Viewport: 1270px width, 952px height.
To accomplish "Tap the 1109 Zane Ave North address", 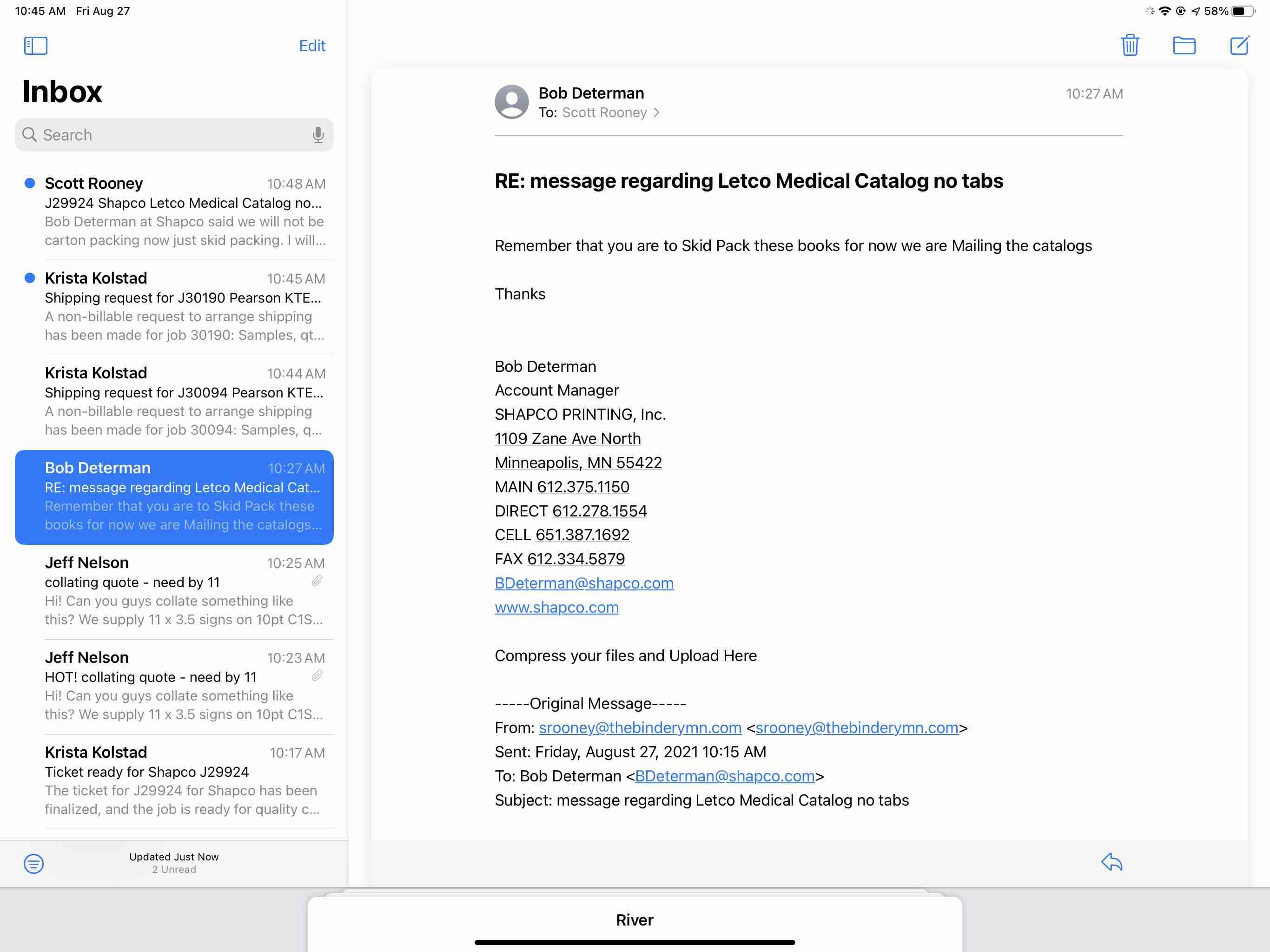I will [567, 439].
